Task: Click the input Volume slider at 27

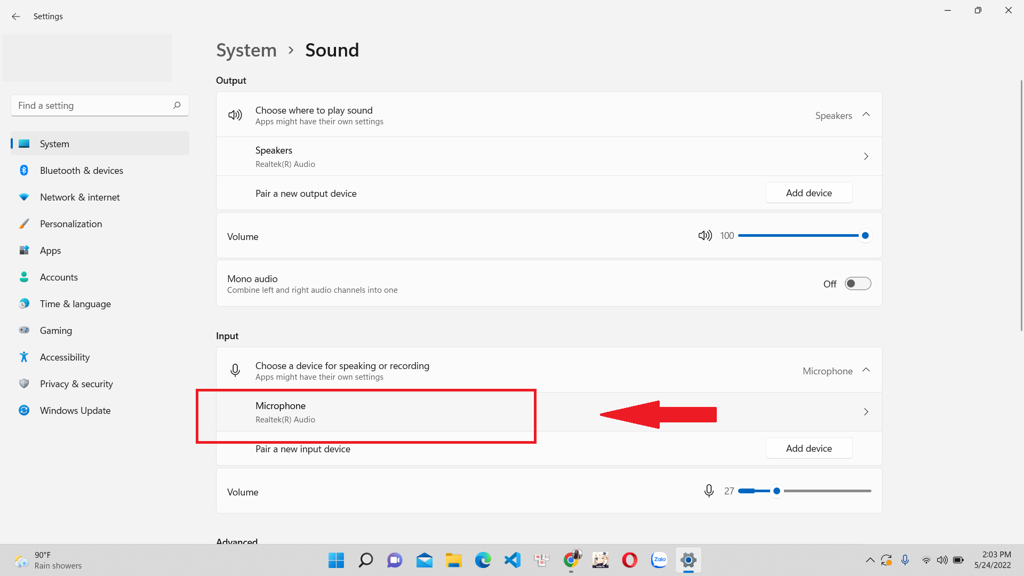Action: 804,491
